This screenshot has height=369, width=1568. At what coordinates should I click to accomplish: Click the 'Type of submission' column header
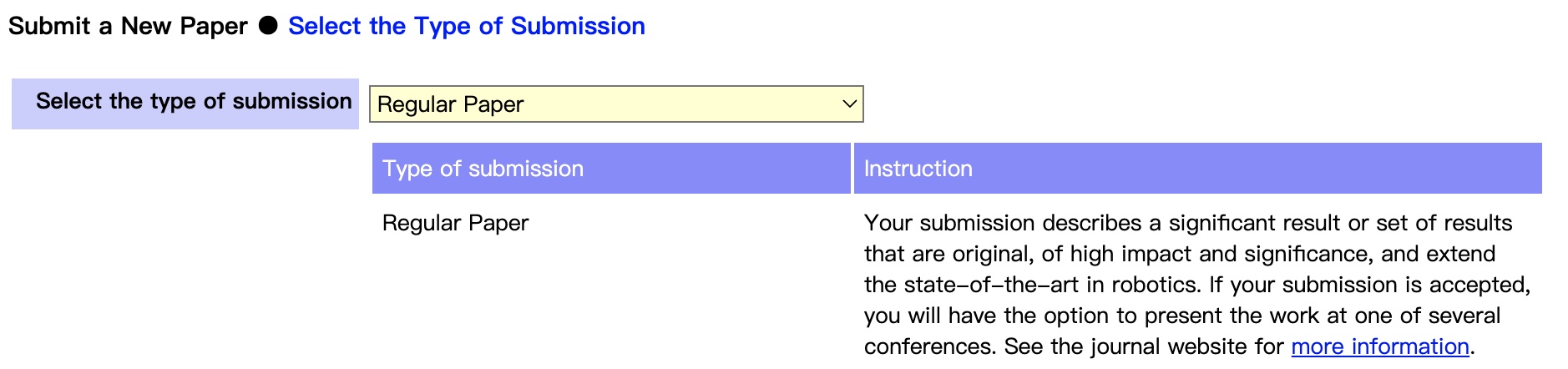(x=611, y=169)
